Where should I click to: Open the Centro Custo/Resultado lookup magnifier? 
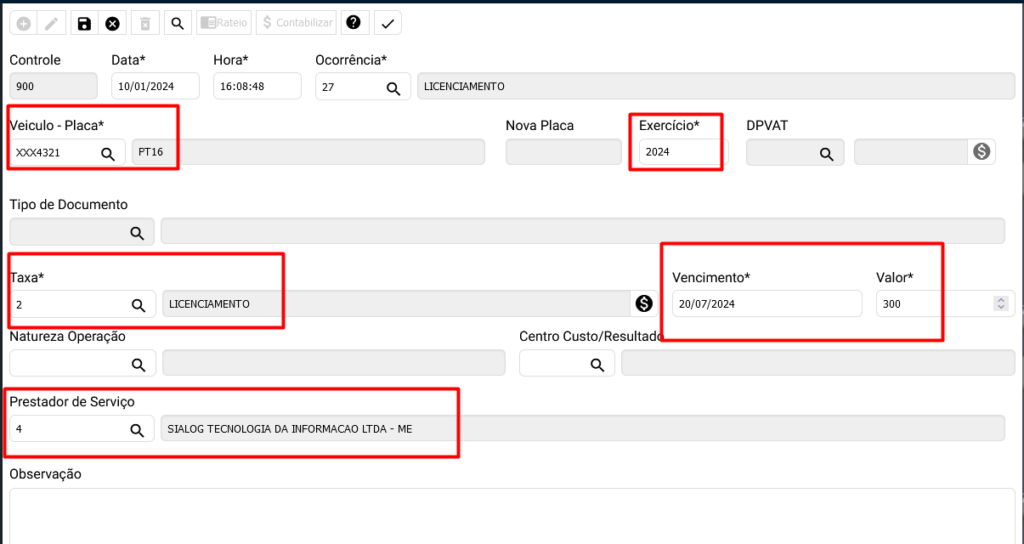point(597,365)
